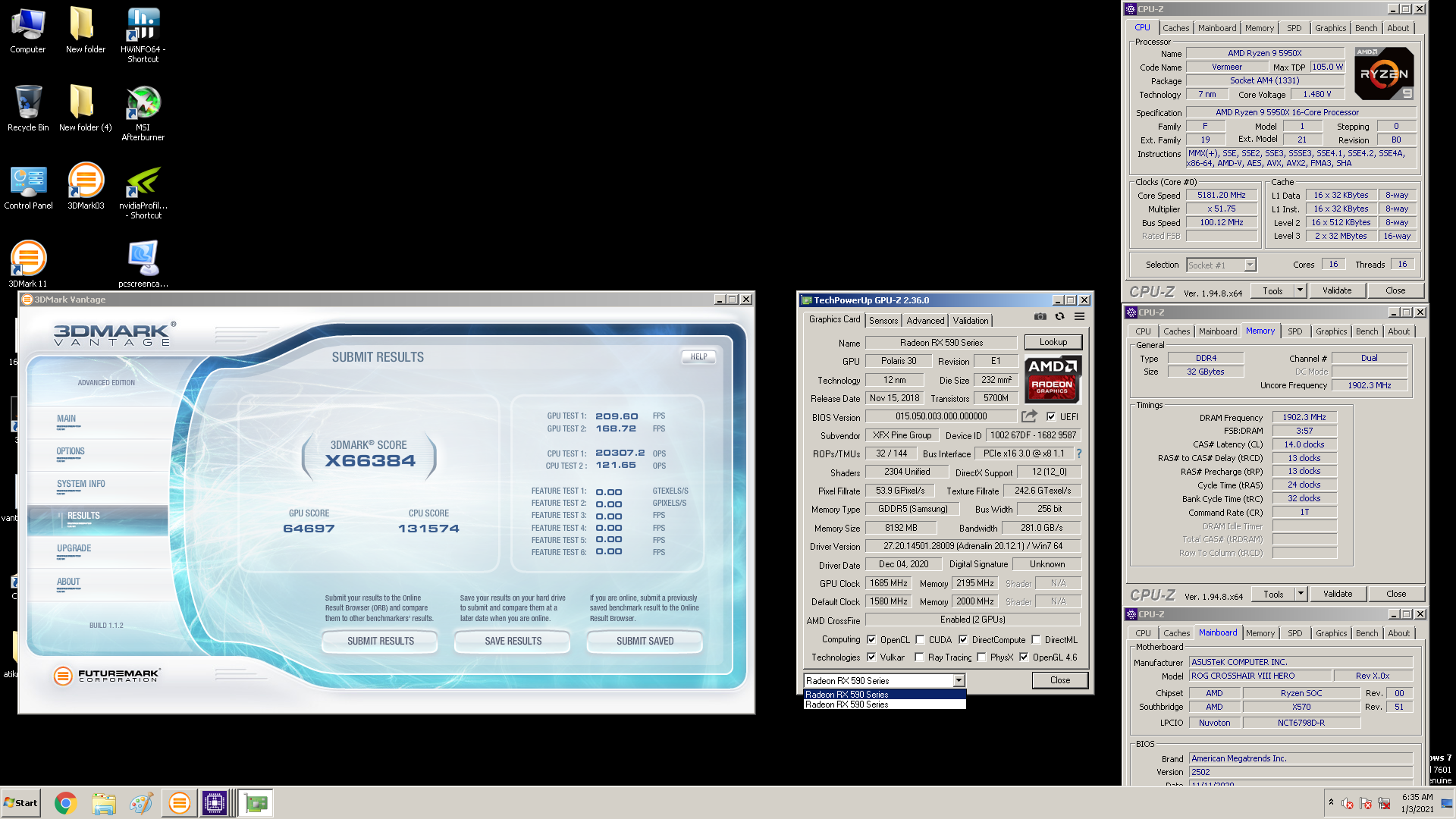
Task: Click the GPU-Z graphics card taskbar button
Action: pyautogui.click(x=256, y=803)
